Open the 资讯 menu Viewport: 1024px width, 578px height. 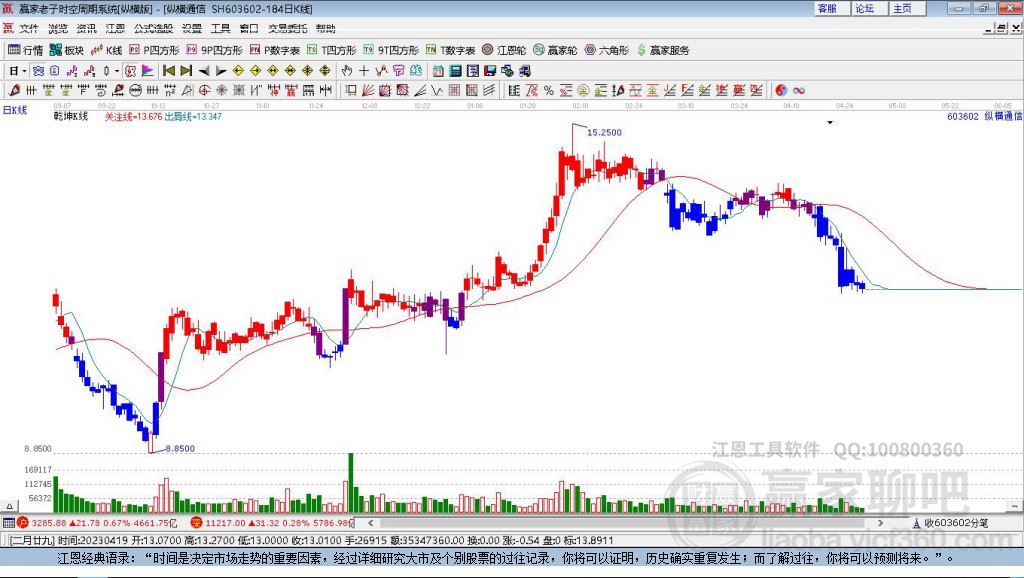86,29
